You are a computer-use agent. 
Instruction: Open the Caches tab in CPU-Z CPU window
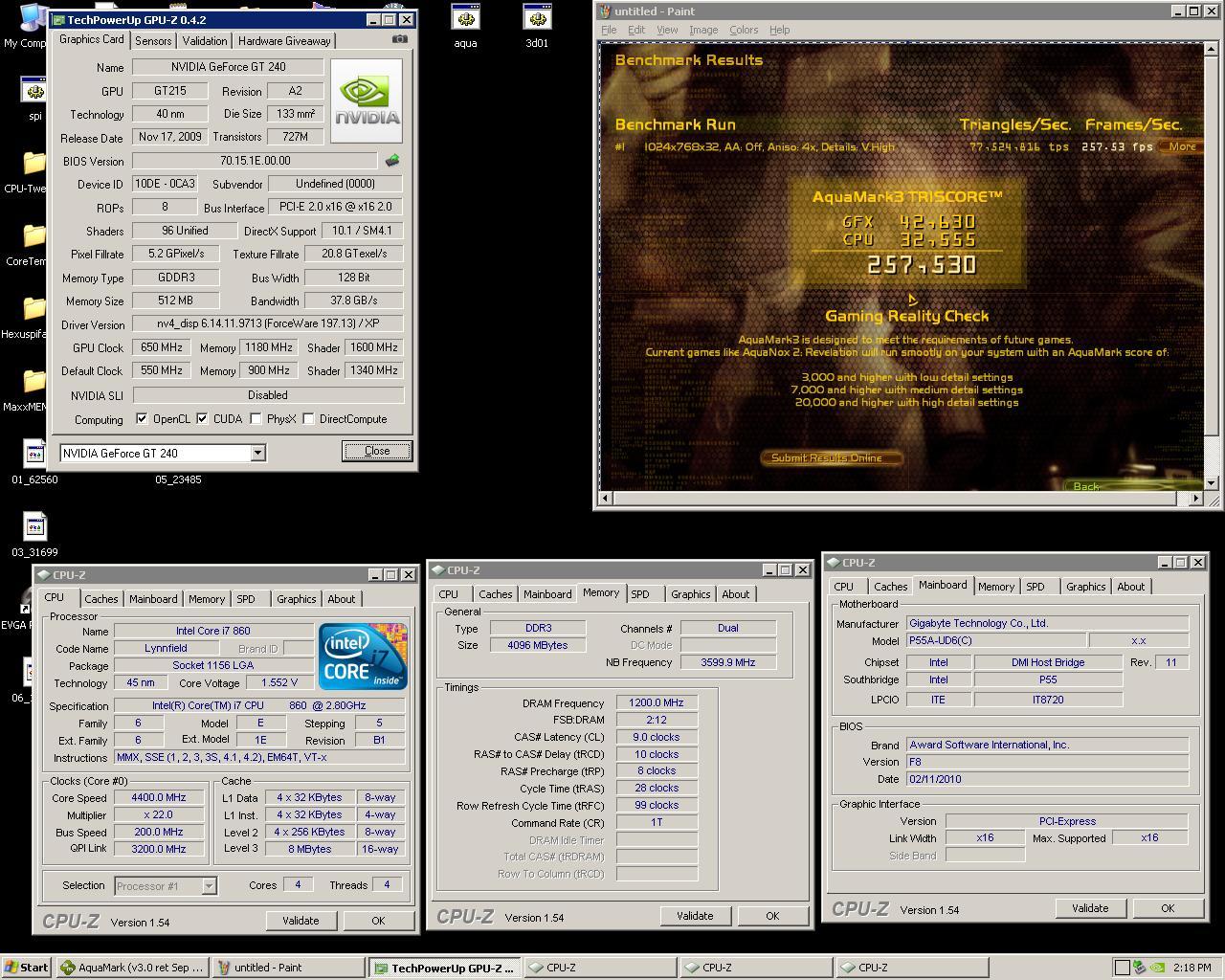(x=100, y=598)
